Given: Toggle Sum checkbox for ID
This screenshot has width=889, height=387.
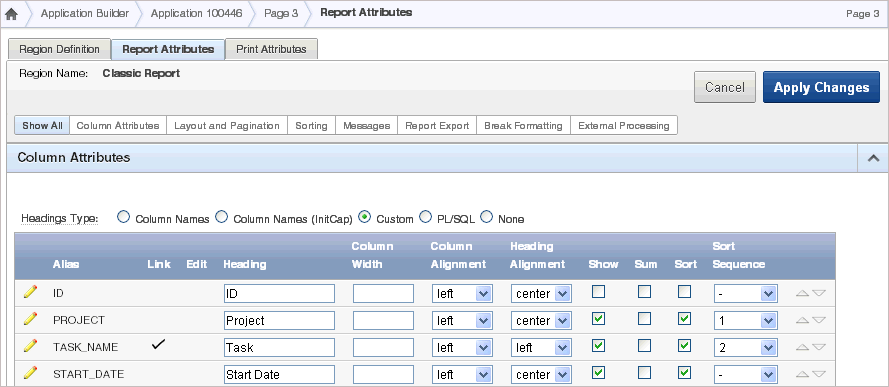Looking at the screenshot, I should 645,292.
